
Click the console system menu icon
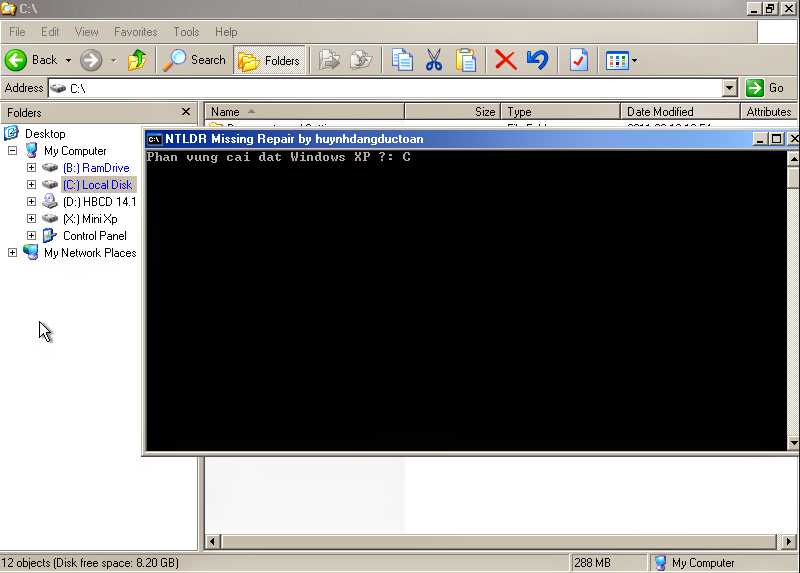[154, 139]
